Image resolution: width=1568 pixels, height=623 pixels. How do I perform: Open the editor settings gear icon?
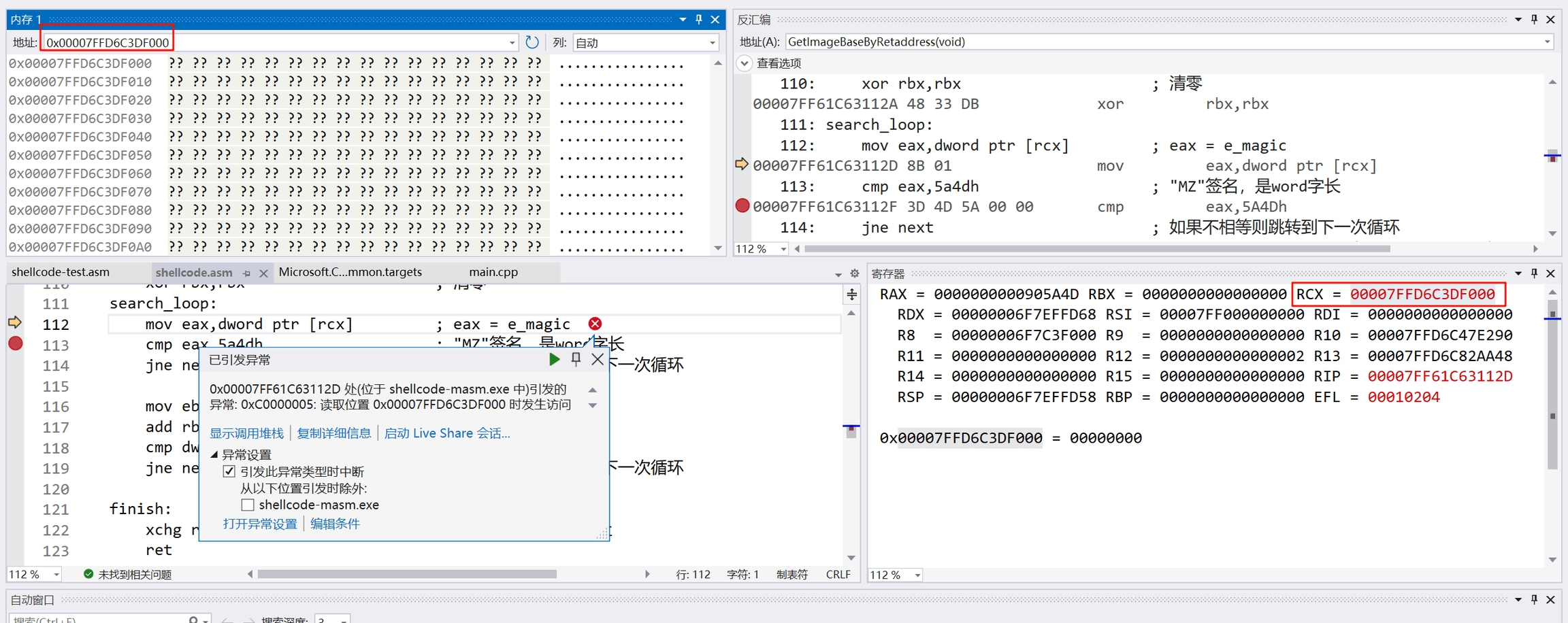coord(855,273)
